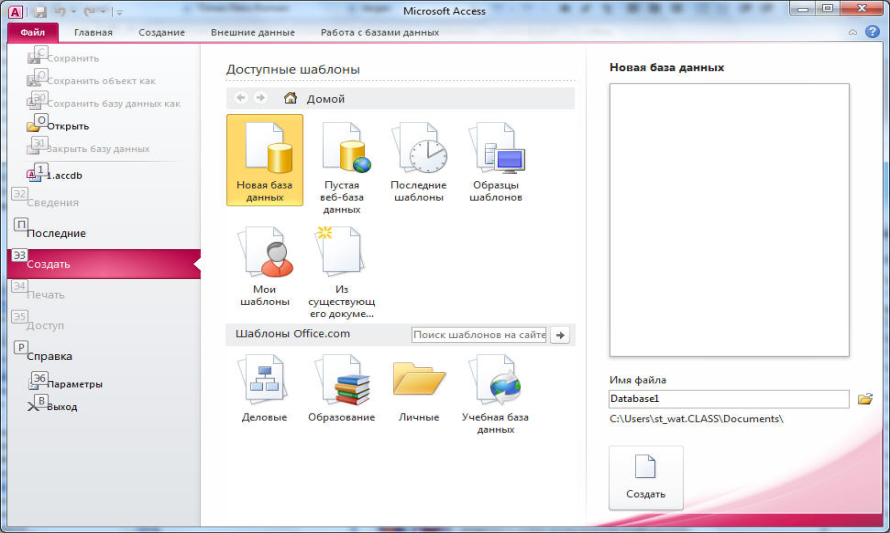Choose Пустая веб-база данных template

[x=342, y=167]
